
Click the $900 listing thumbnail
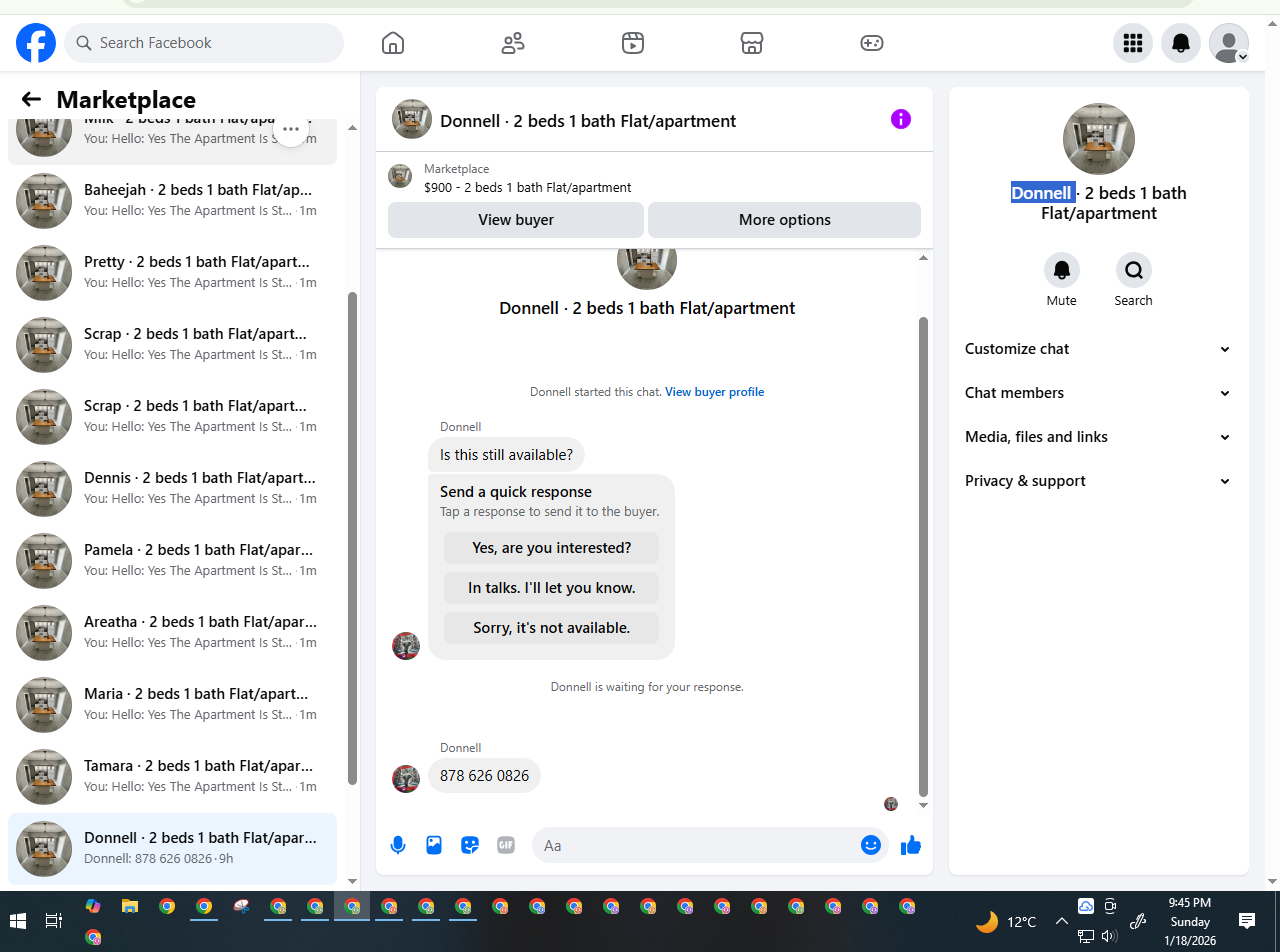(400, 176)
